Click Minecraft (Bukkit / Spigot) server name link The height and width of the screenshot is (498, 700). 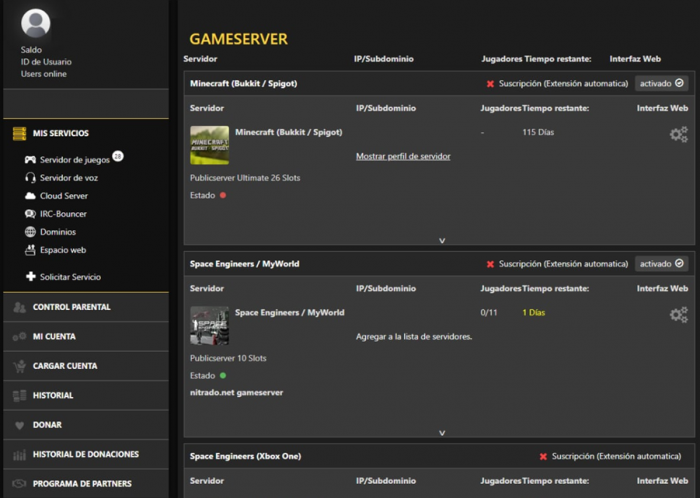click(x=289, y=132)
